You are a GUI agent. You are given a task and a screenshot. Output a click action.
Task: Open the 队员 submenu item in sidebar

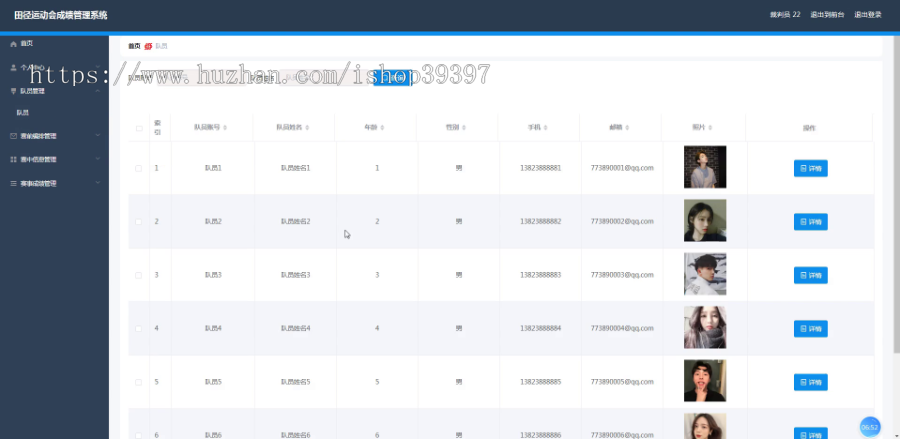[x=23, y=113]
